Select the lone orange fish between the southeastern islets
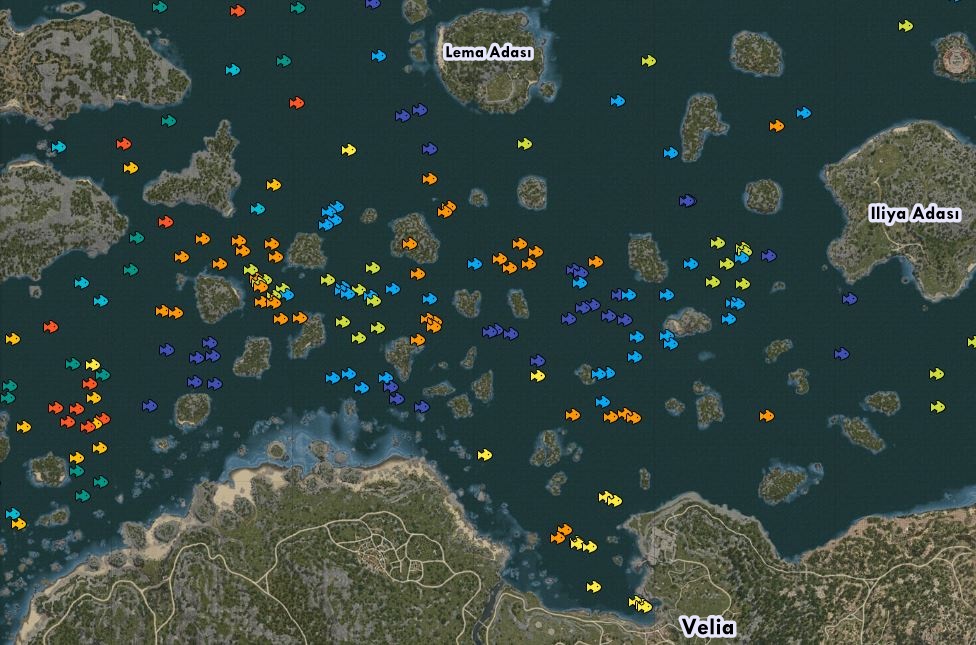Screen dimensions: 976x645 point(766,416)
